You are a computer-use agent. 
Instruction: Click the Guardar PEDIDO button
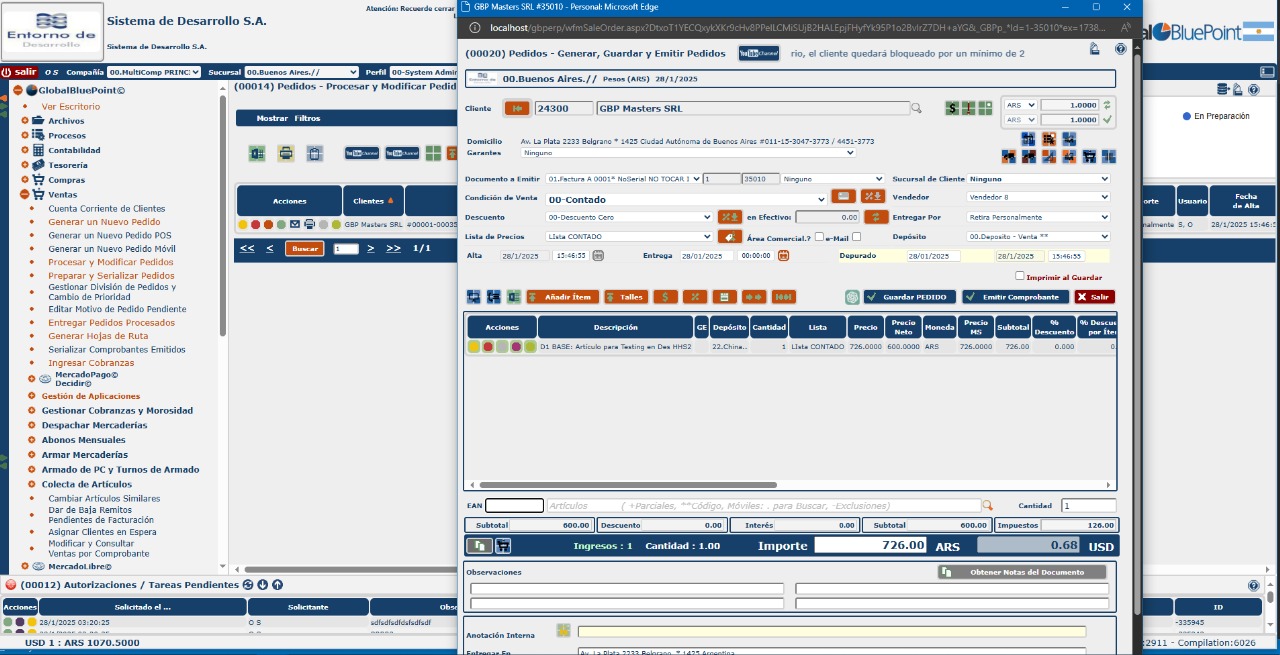coord(910,297)
